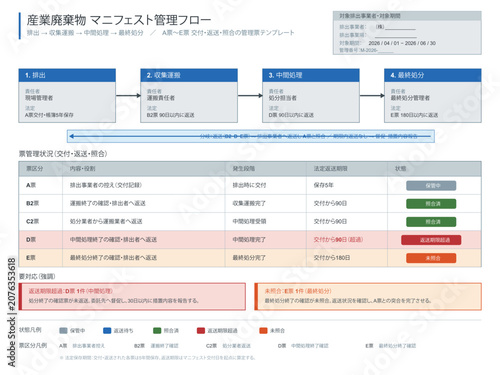Click the gray 保管中 legend color square
Image resolution: width=500 pixels, height=375 pixels.
pos(63,331)
